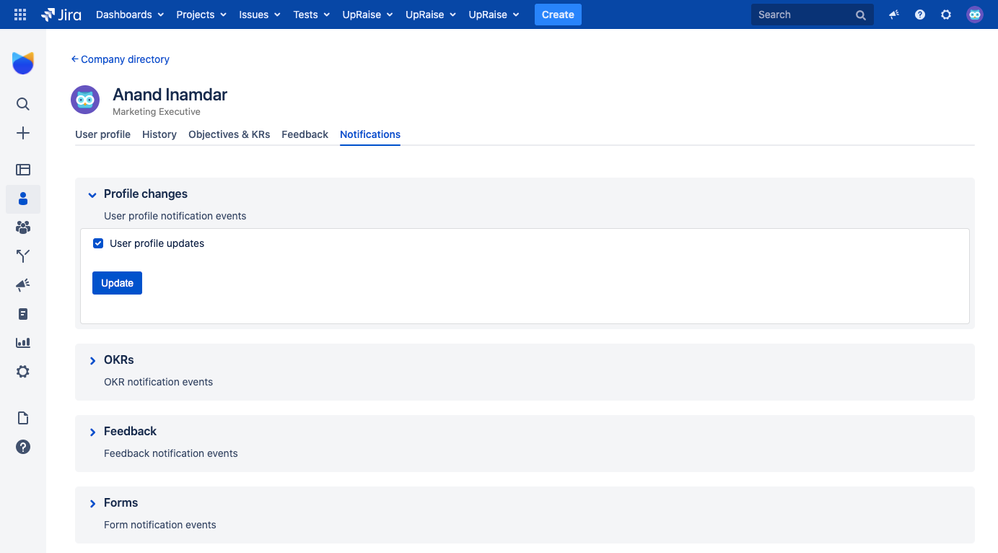Open the sidebar settings gear icon

coord(23,371)
